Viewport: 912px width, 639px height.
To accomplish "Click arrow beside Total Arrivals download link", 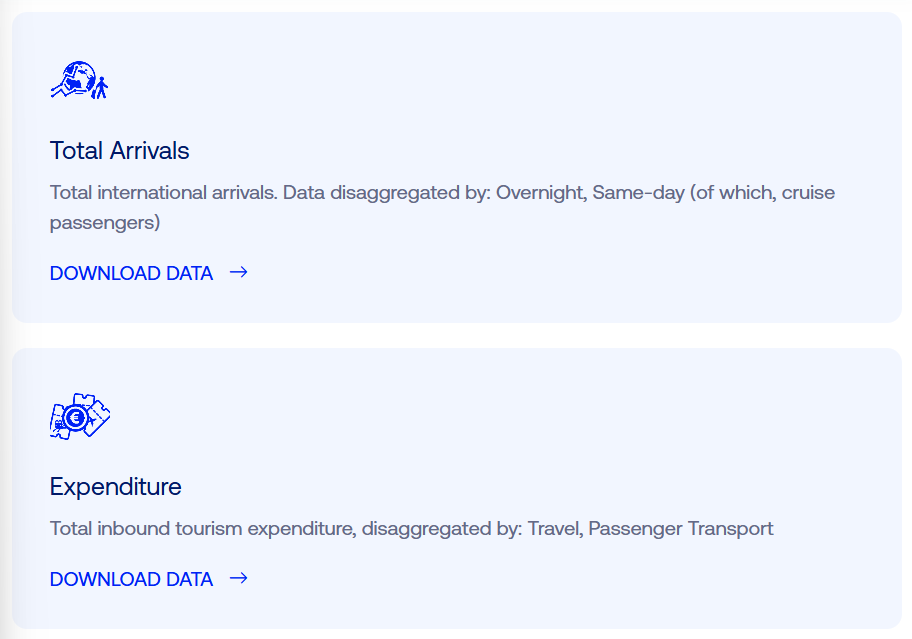I will point(238,273).
